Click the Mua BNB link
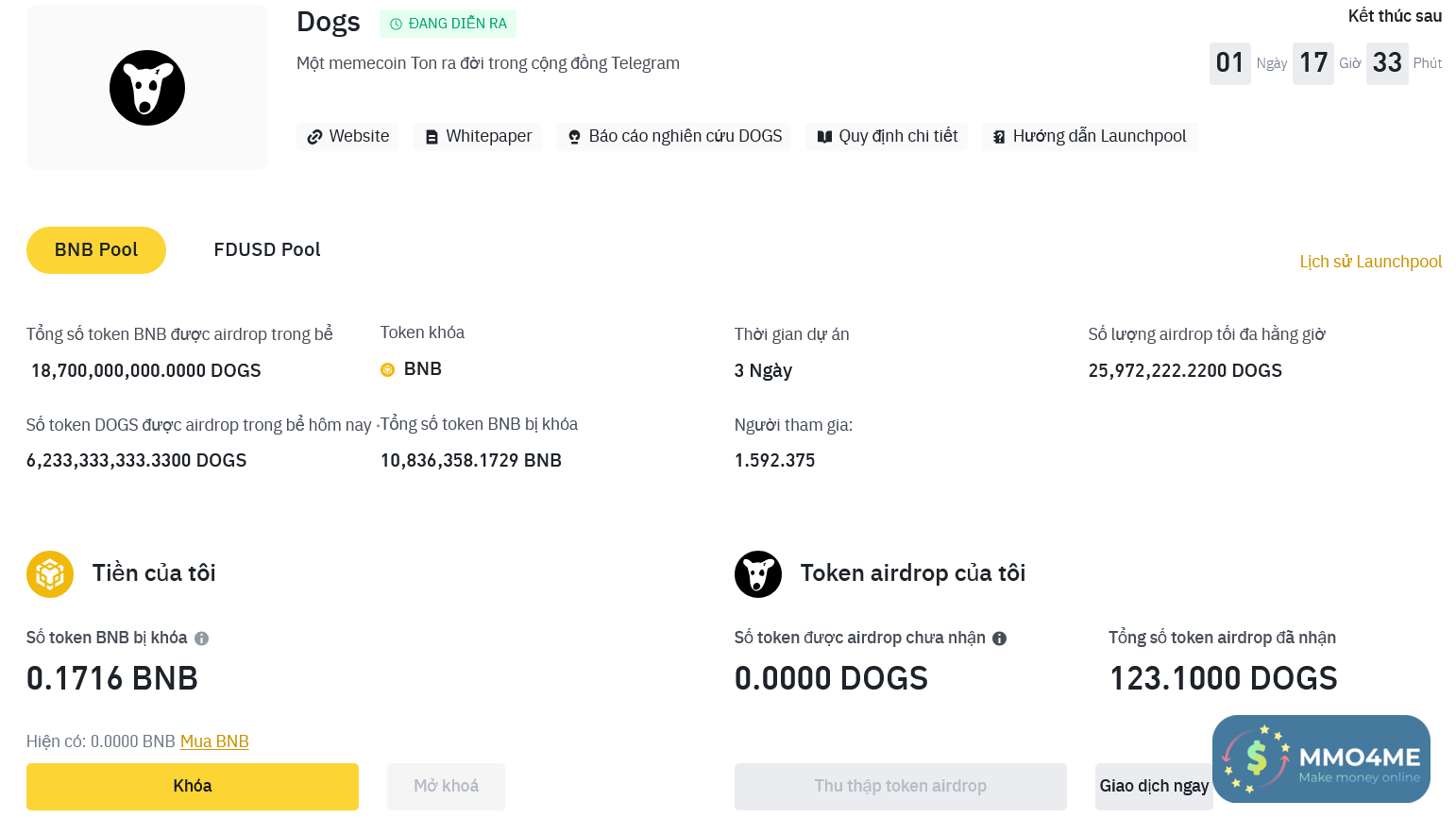This screenshot has height=818, width=1456. tap(214, 741)
